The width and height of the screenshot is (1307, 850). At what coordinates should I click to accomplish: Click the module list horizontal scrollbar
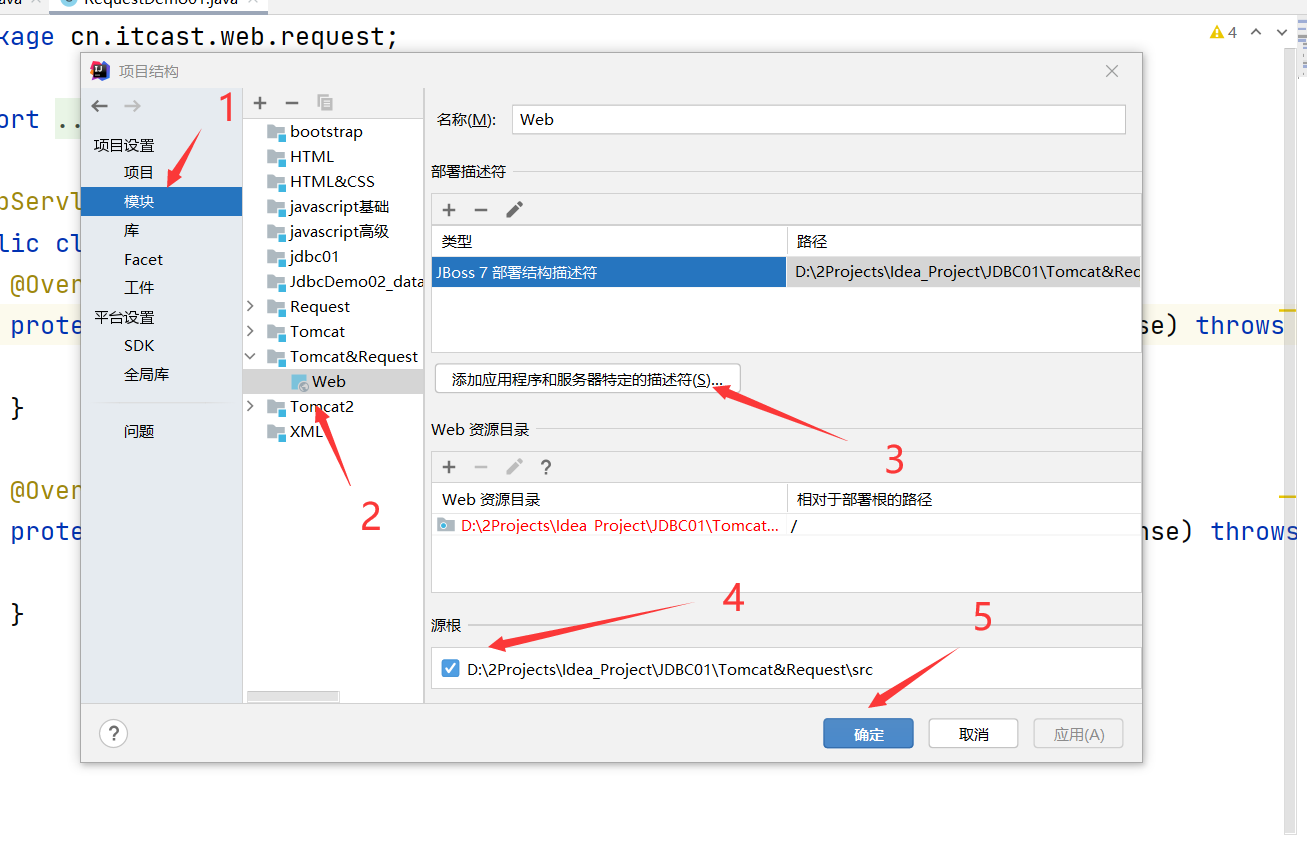tap(293, 696)
